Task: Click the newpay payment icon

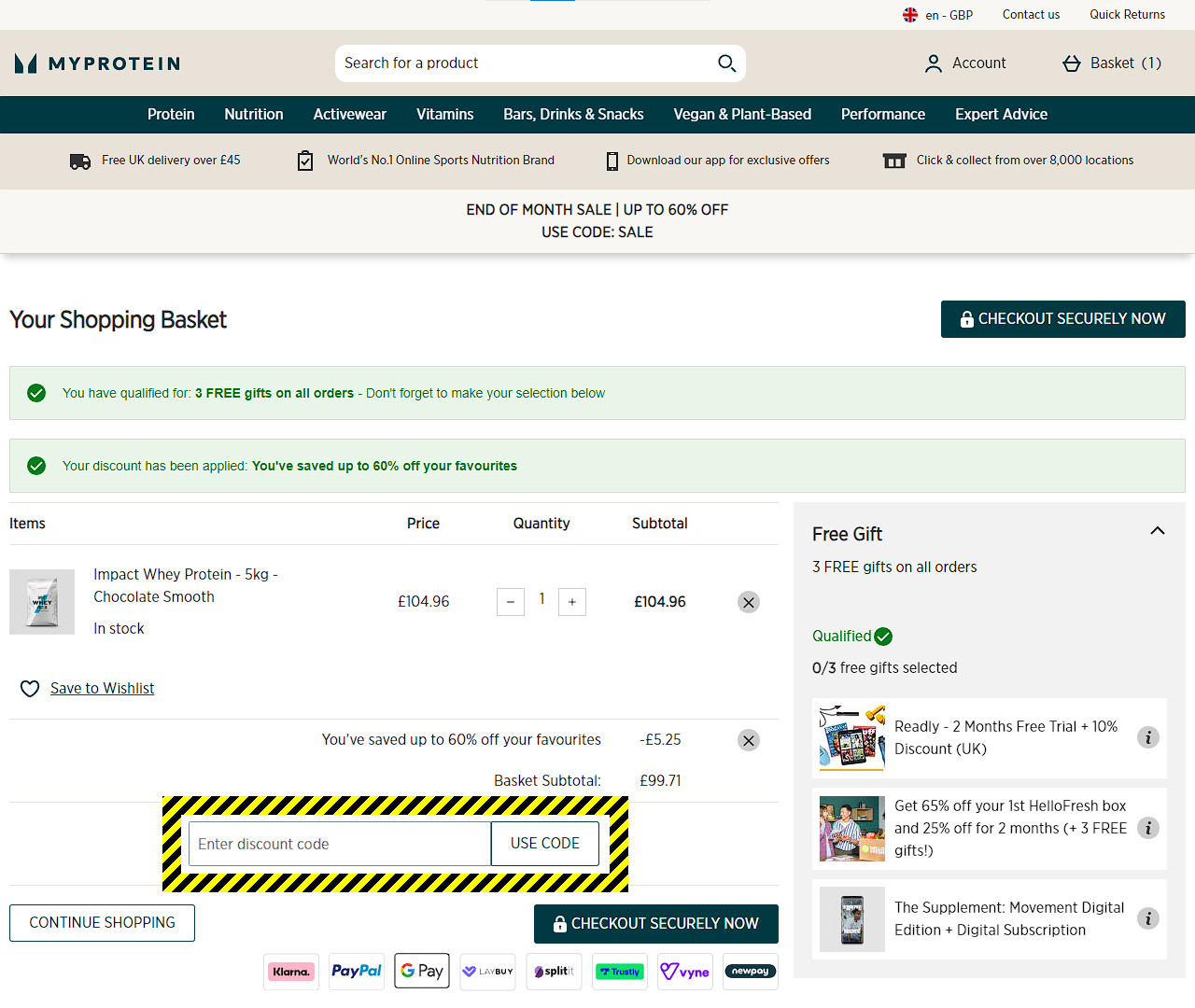Action: click(x=751, y=972)
